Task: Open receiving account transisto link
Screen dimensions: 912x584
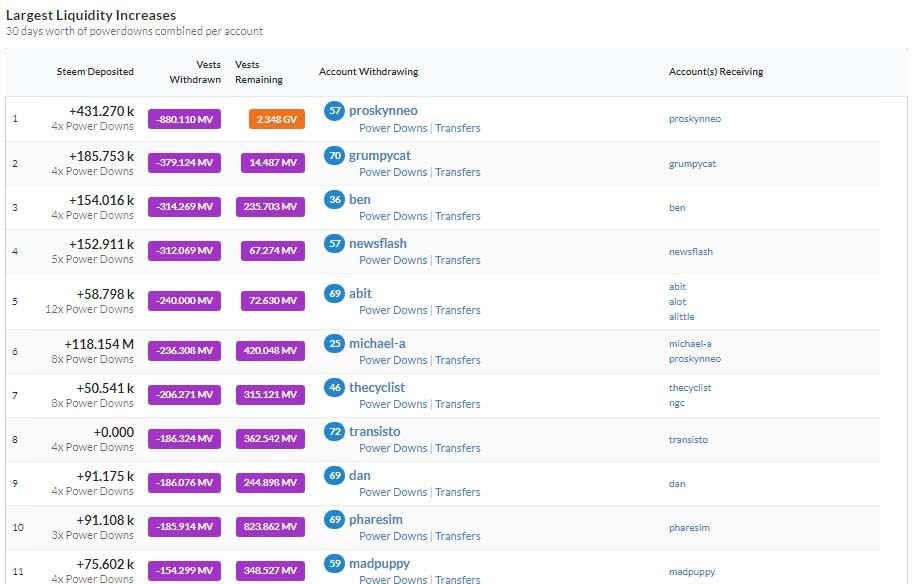Action: coord(689,440)
